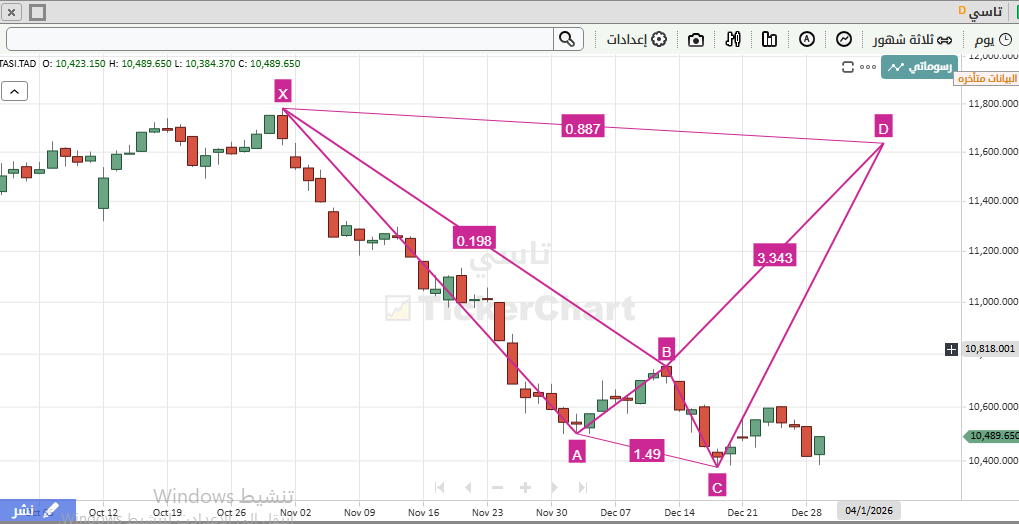1019x524 pixels.
Task: Click the search magnifier icon
Action: click(567, 39)
